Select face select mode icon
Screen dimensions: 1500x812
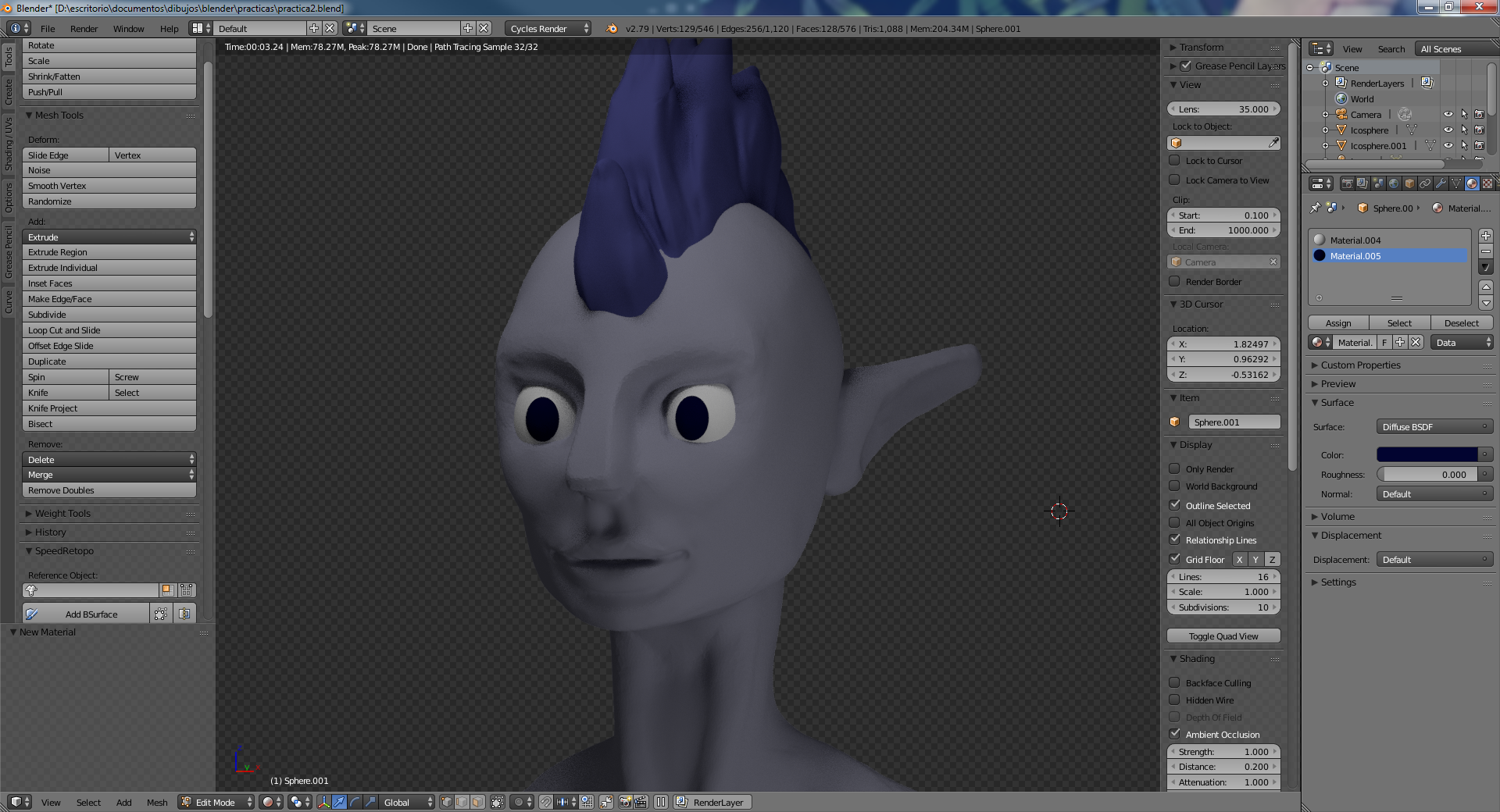point(477,802)
